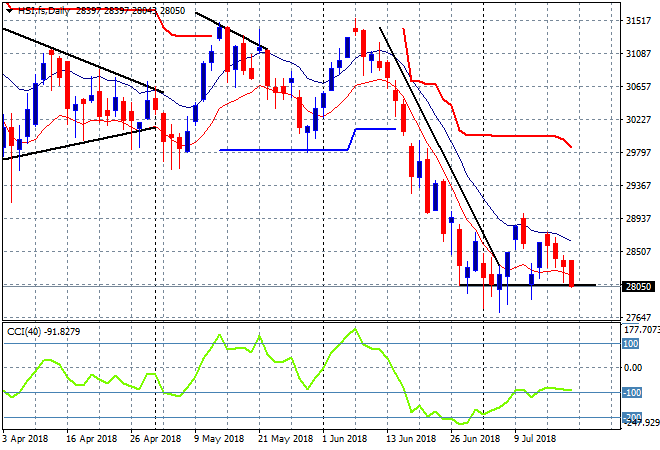Click the 31517 price axis label
This screenshot has height=450, width=660.
[639, 21]
